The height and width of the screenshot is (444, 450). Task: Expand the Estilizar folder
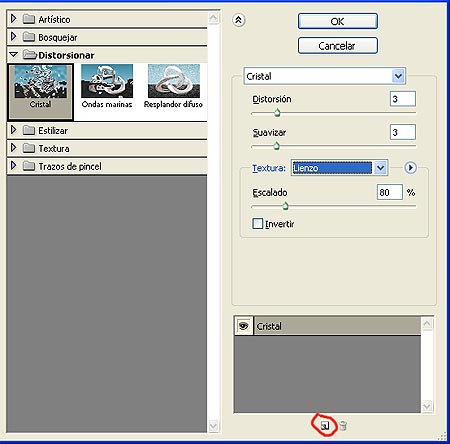(13, 130)
